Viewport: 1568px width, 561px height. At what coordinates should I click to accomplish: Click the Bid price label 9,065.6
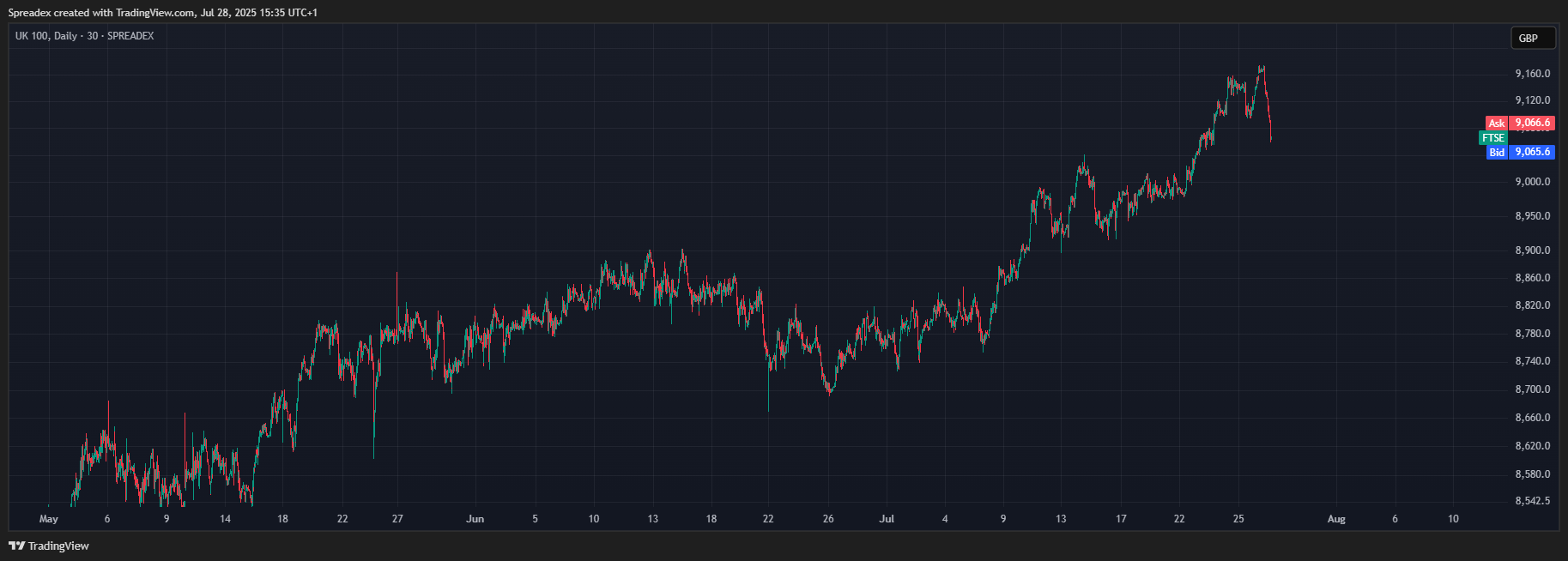(x=1532, y=152)
